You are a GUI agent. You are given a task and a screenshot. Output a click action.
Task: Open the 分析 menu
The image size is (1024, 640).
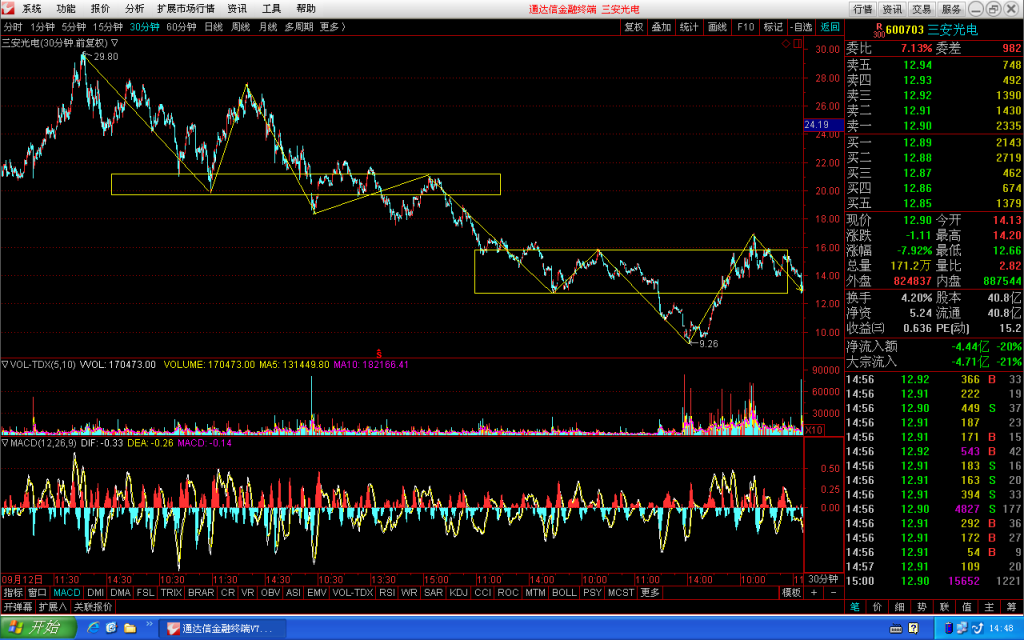point(135,8)
